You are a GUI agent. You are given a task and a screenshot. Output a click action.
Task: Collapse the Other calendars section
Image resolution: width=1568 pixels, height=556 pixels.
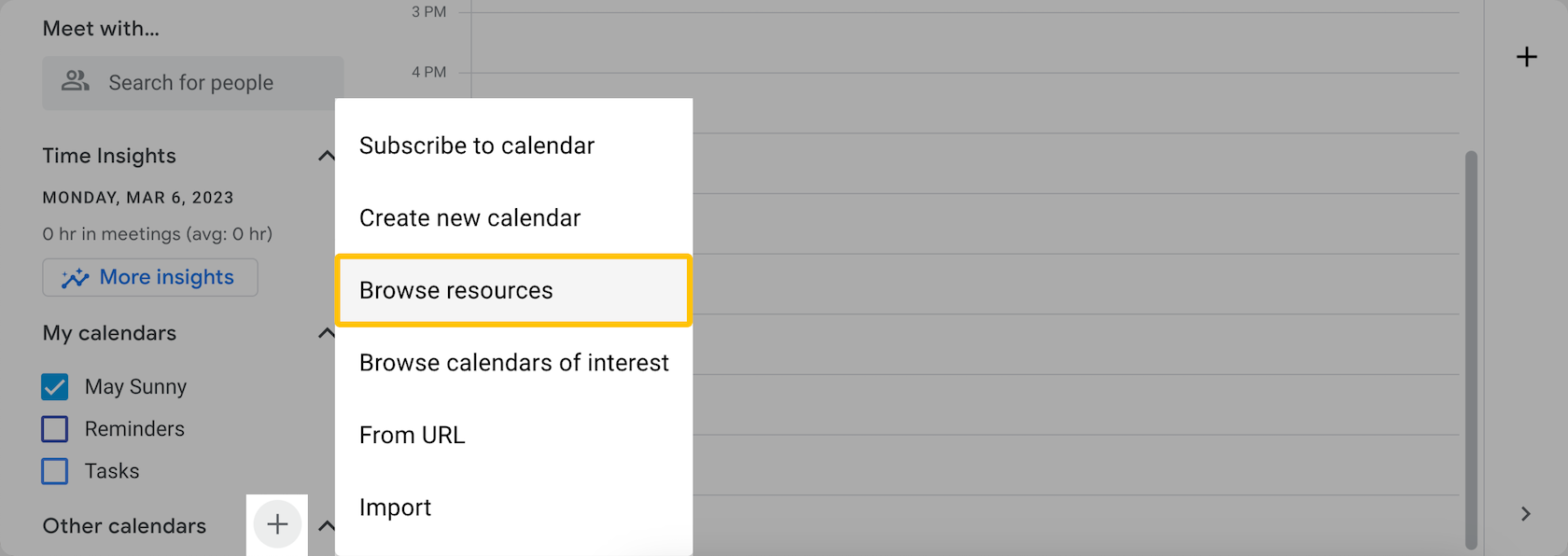[x=326, y=525]
